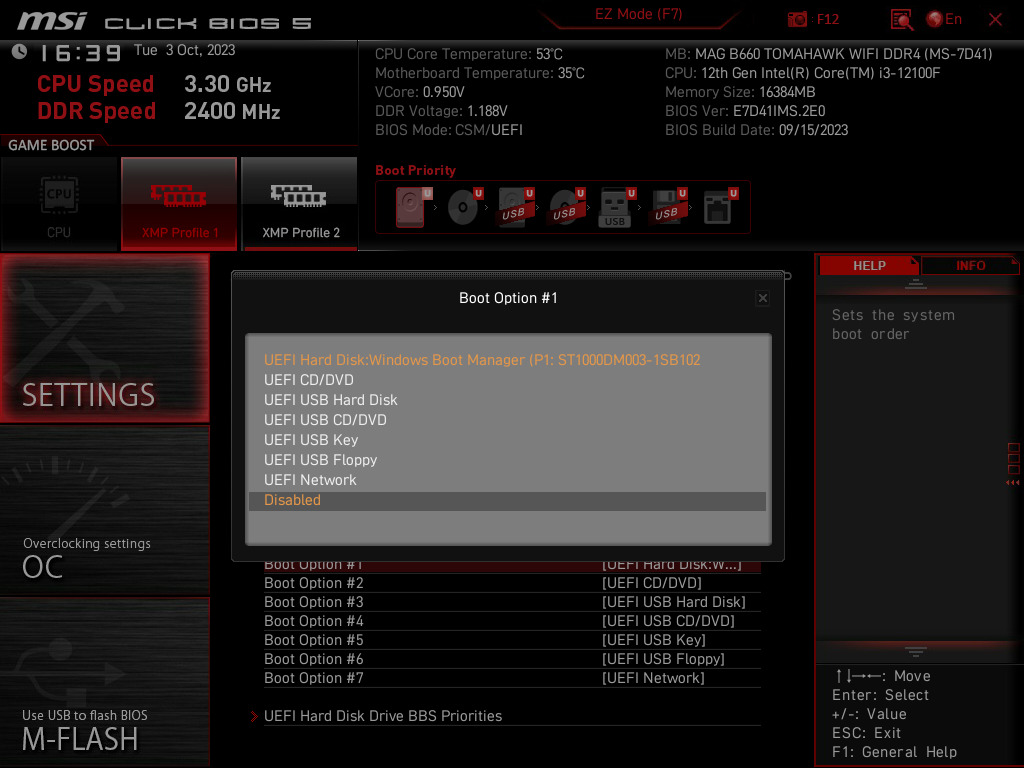Image resolution: width=1024 pixels, height=768 pixels.
Task: Choose UEFI Network in the dialog list
Action: pos(507,480)
